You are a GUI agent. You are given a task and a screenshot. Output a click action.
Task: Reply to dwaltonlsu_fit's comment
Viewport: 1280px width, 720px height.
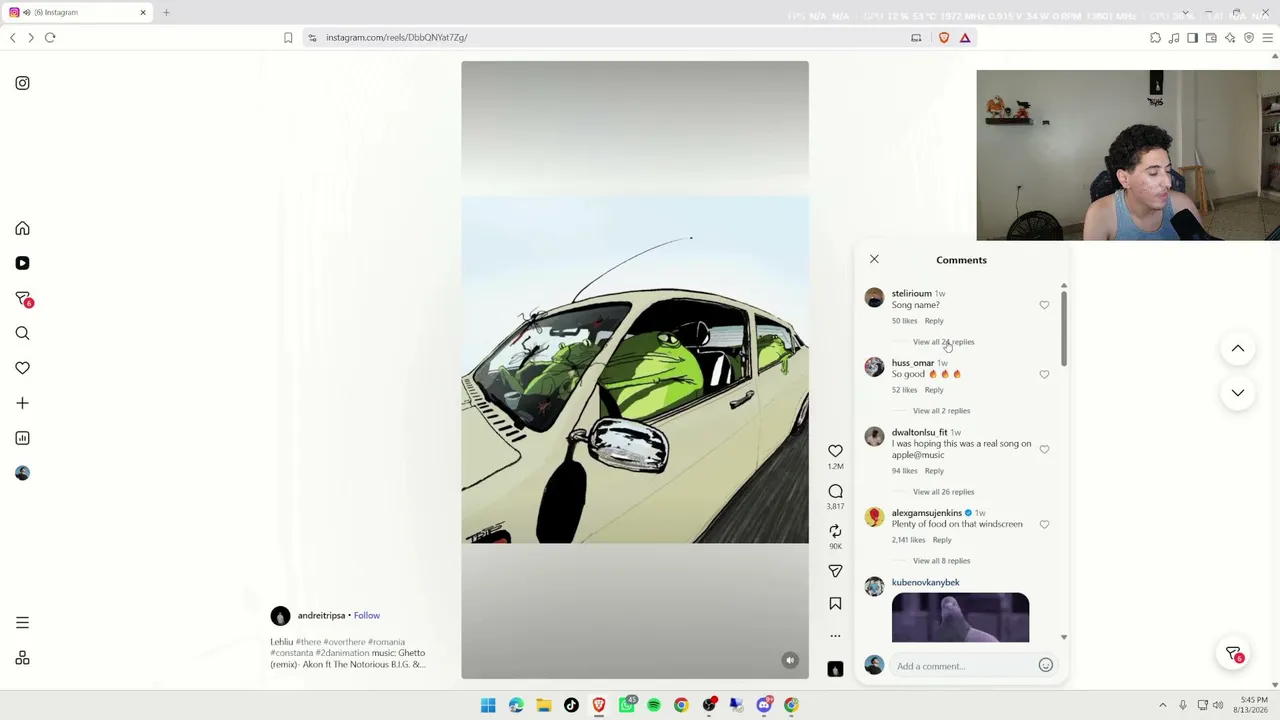(934, 471)
